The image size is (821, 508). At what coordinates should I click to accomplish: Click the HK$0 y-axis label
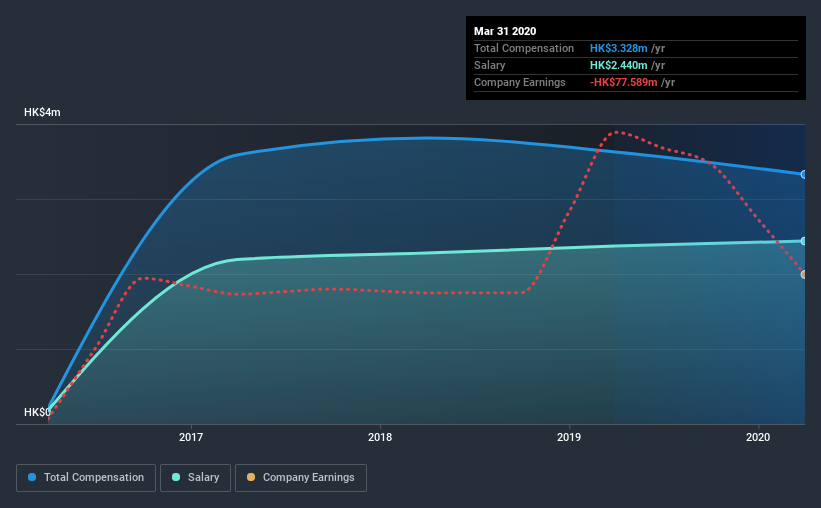(37, 412)
